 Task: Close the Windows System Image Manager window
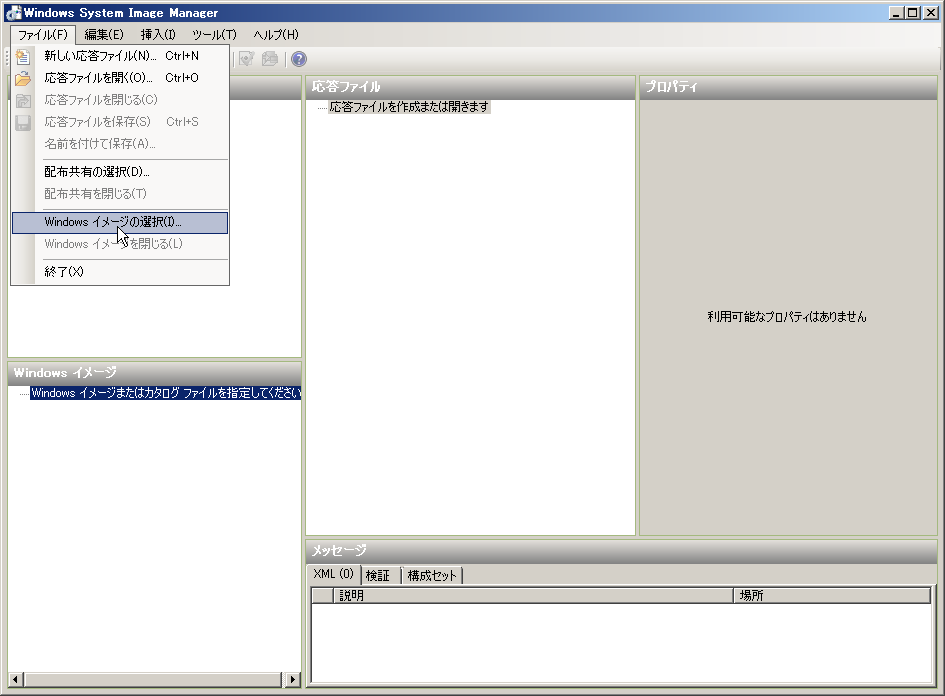[931, 13]
